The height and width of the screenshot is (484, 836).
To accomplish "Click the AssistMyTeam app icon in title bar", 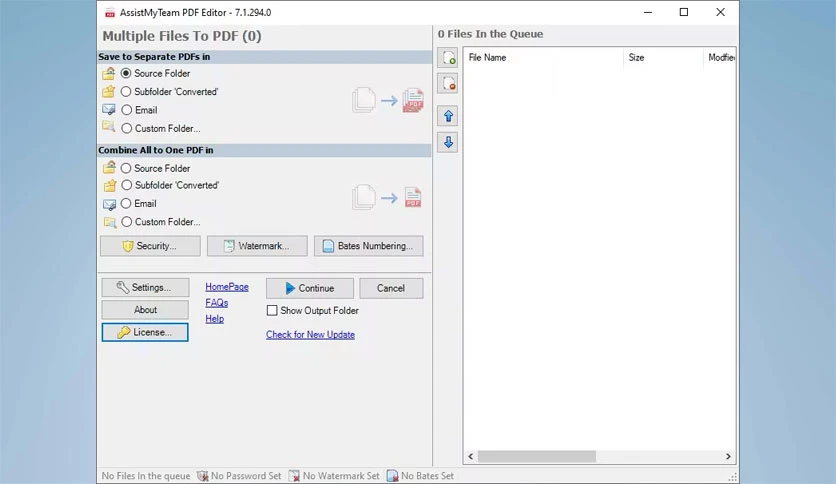I will point(110,13).
